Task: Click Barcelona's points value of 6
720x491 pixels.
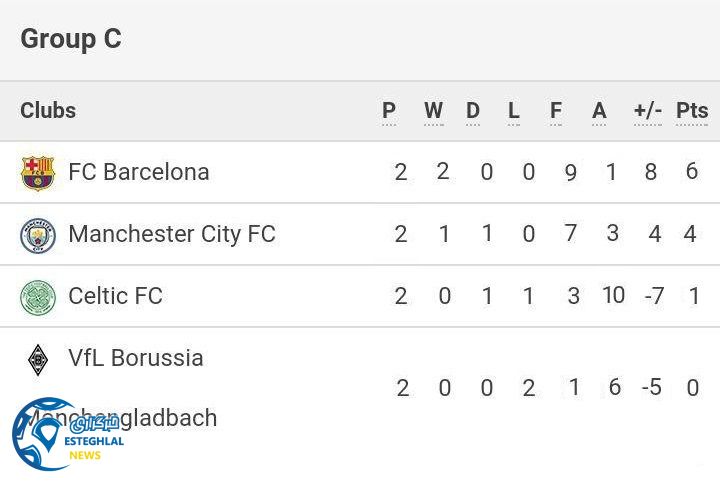Action: click(x=692, y=171)
